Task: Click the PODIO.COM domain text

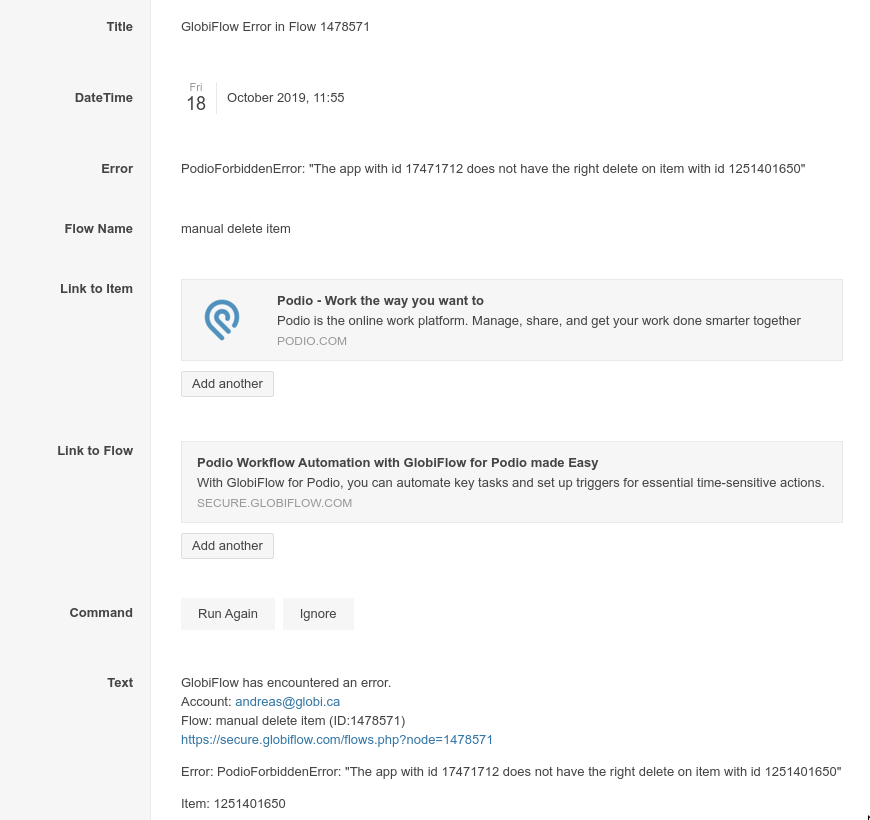Action: (312, 341)
